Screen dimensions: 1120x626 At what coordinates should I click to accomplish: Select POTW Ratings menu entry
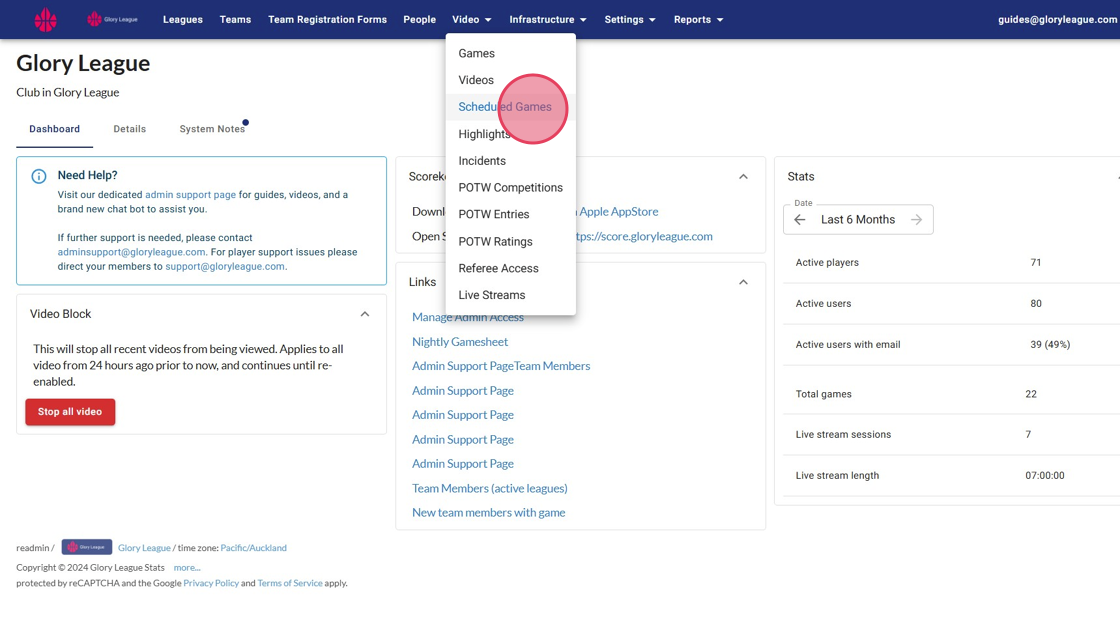pos(511,242)
